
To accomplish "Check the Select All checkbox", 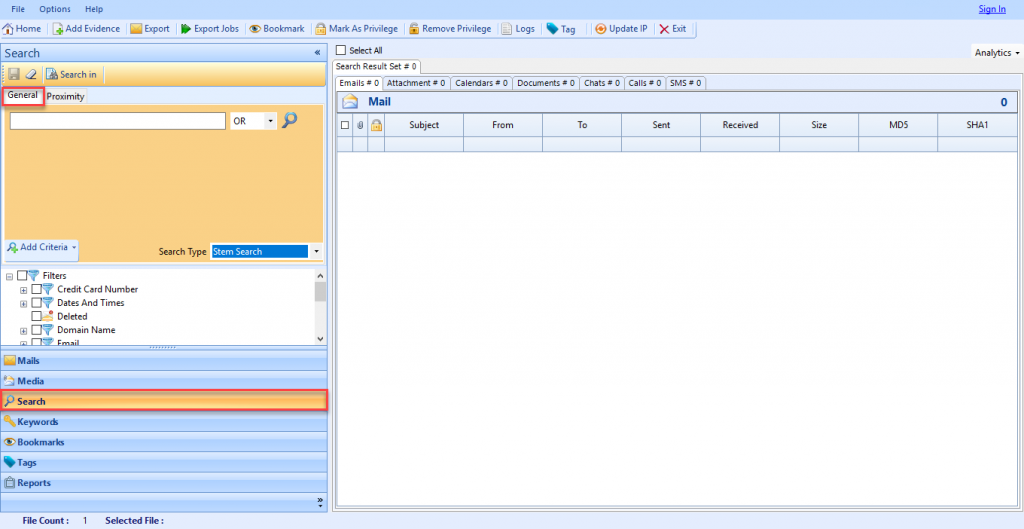I will point(341,50).
